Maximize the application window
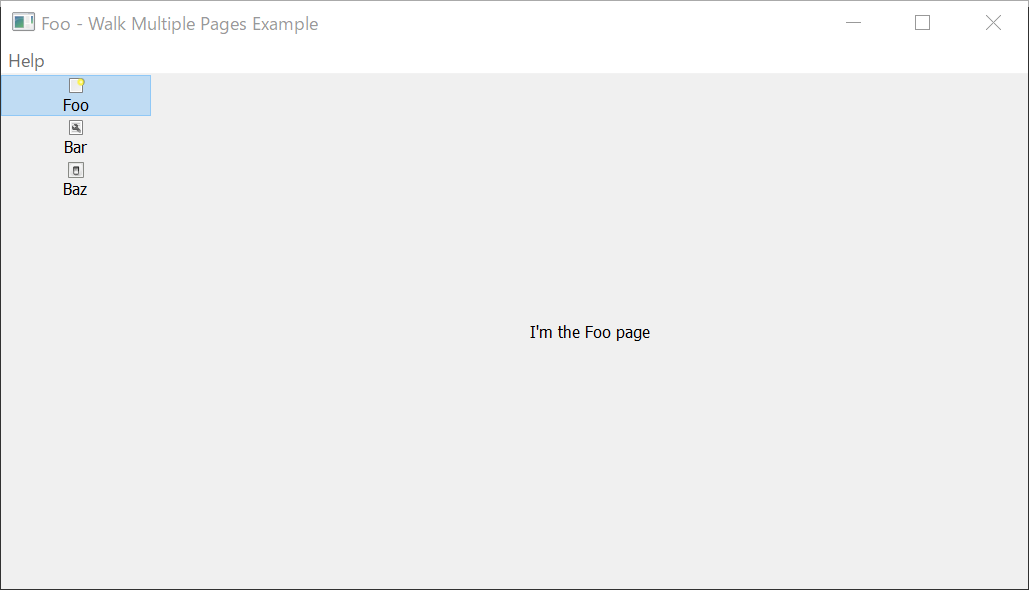 [x=922, y=22]
